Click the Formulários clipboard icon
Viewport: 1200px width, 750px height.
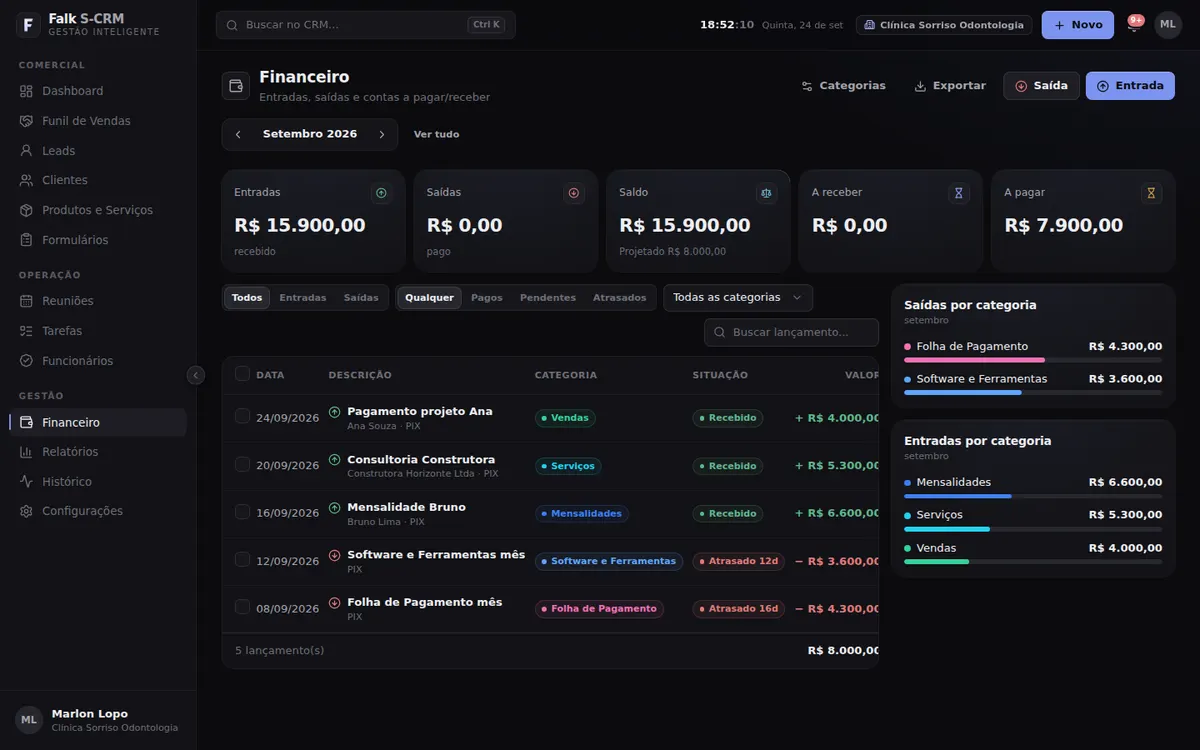pos(26,240)
